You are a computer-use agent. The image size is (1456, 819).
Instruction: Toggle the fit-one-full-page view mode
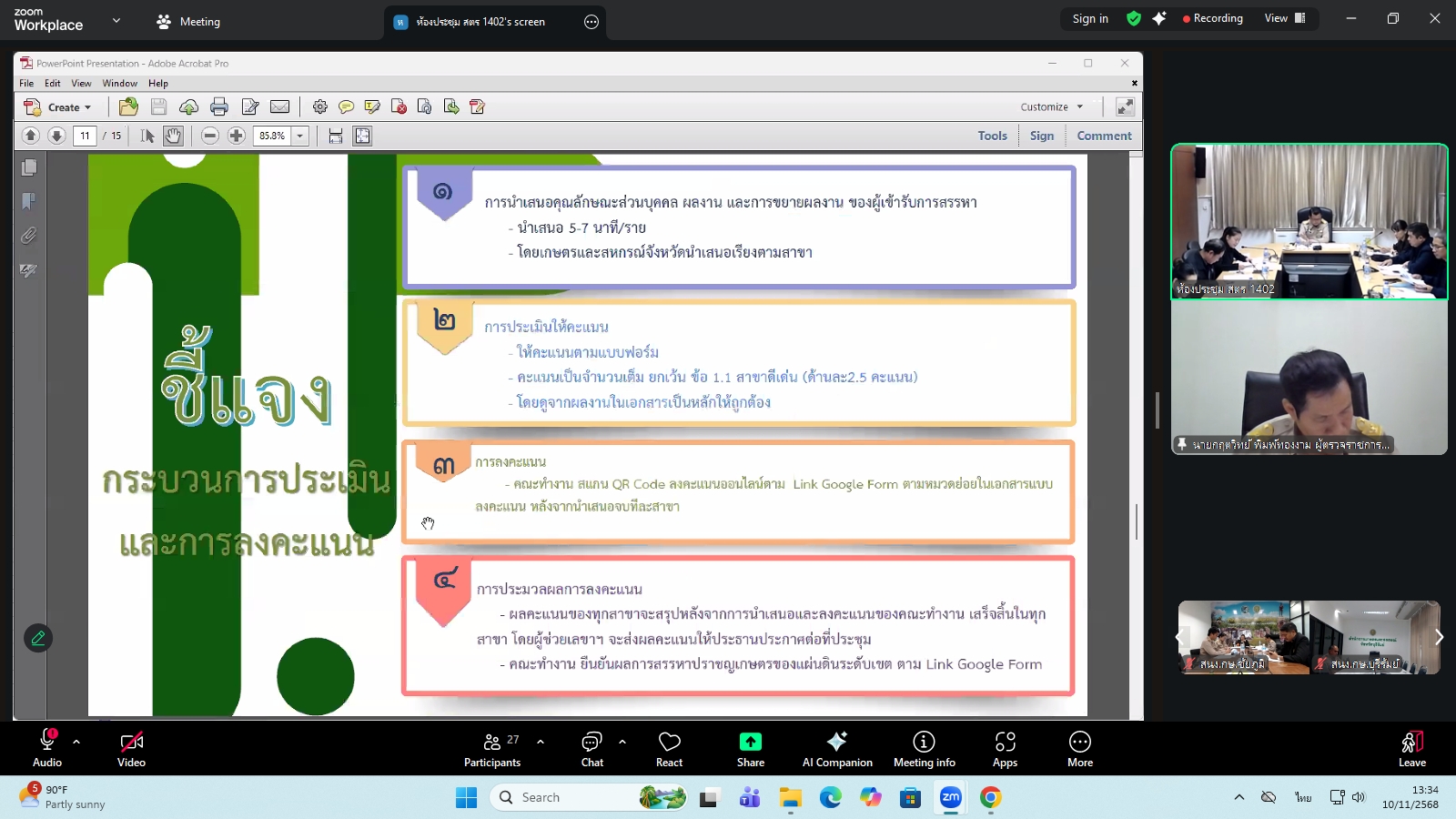[x=362, y=136]
